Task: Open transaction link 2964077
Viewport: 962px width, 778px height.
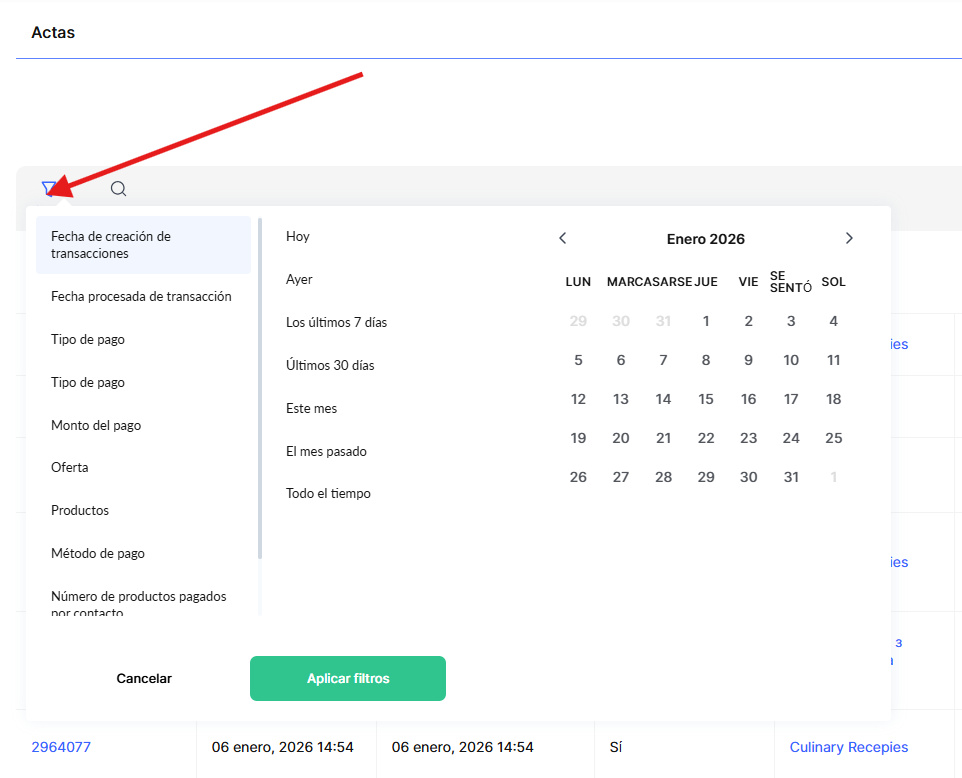Action: point(61,747)
